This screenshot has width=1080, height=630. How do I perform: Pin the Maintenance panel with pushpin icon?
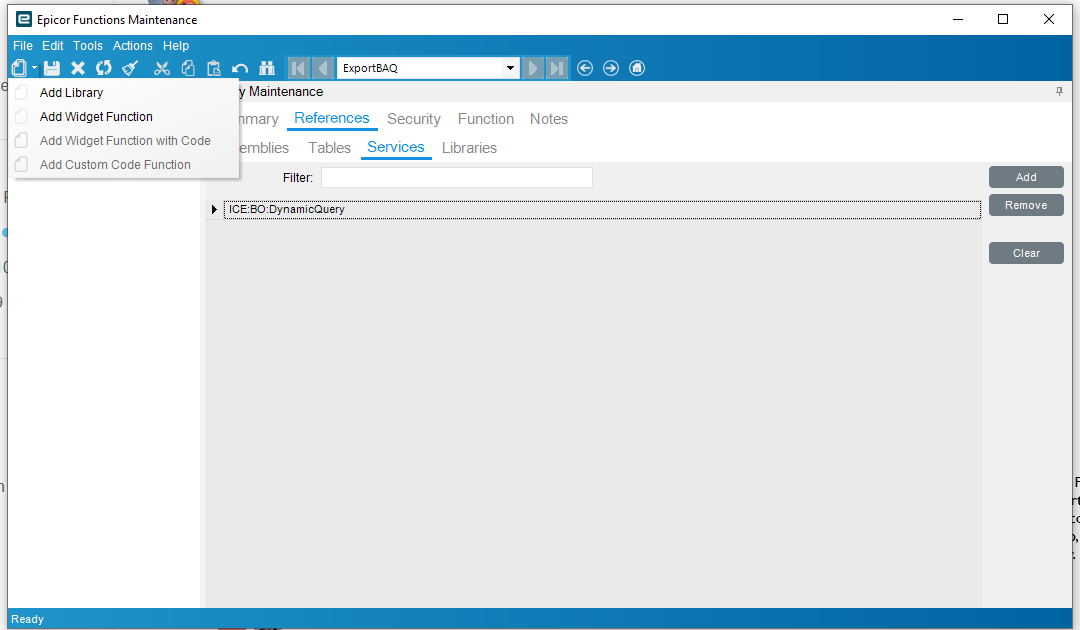(x=1059, y=92)
